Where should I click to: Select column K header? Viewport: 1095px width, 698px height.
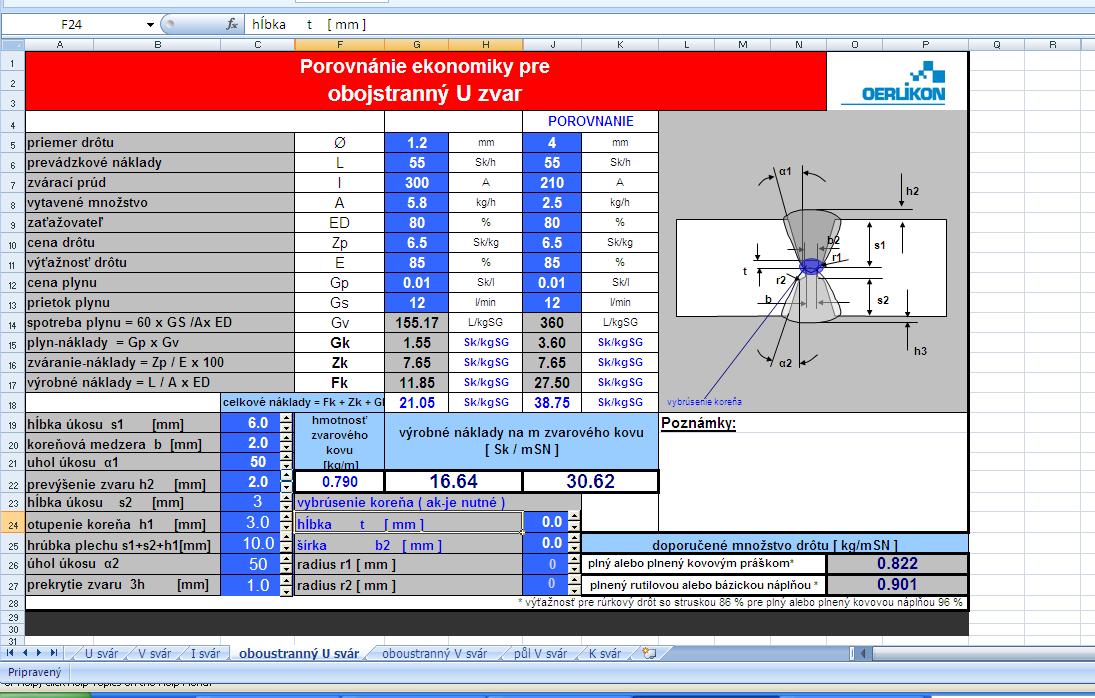click(620, 44)
